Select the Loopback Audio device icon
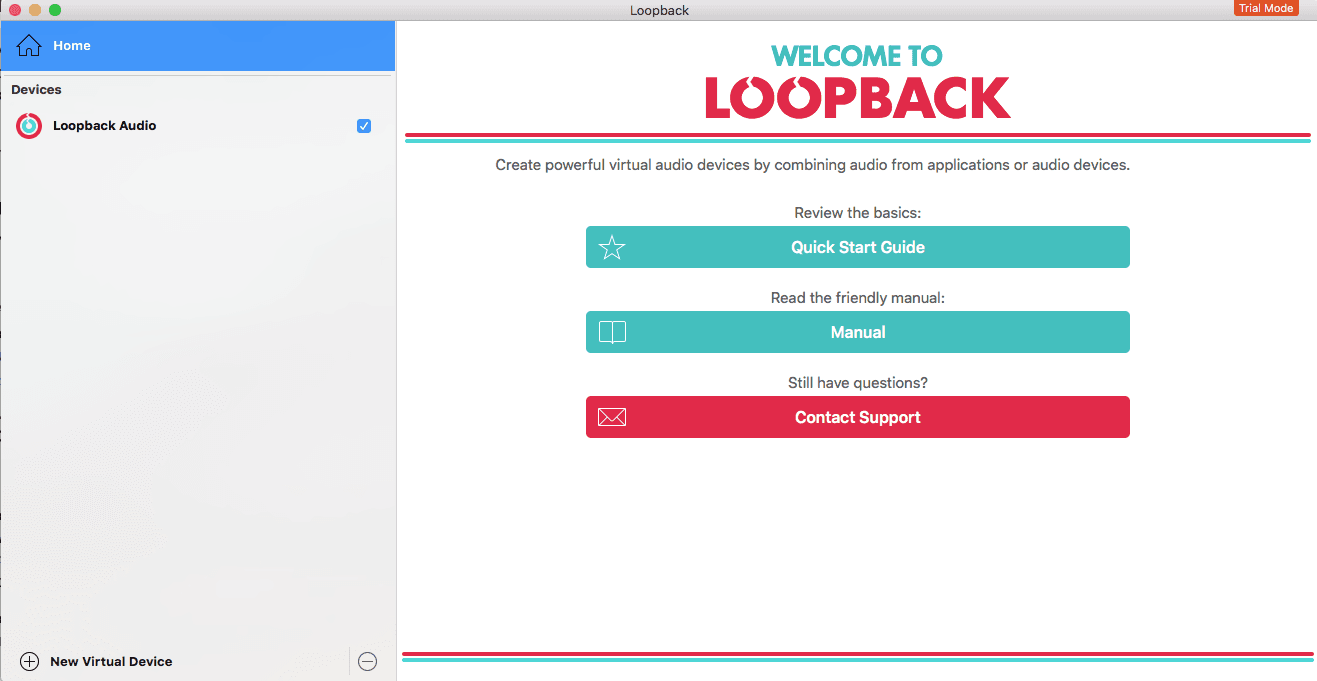Viewport: 1317px width, 681px height. point(28,125)
